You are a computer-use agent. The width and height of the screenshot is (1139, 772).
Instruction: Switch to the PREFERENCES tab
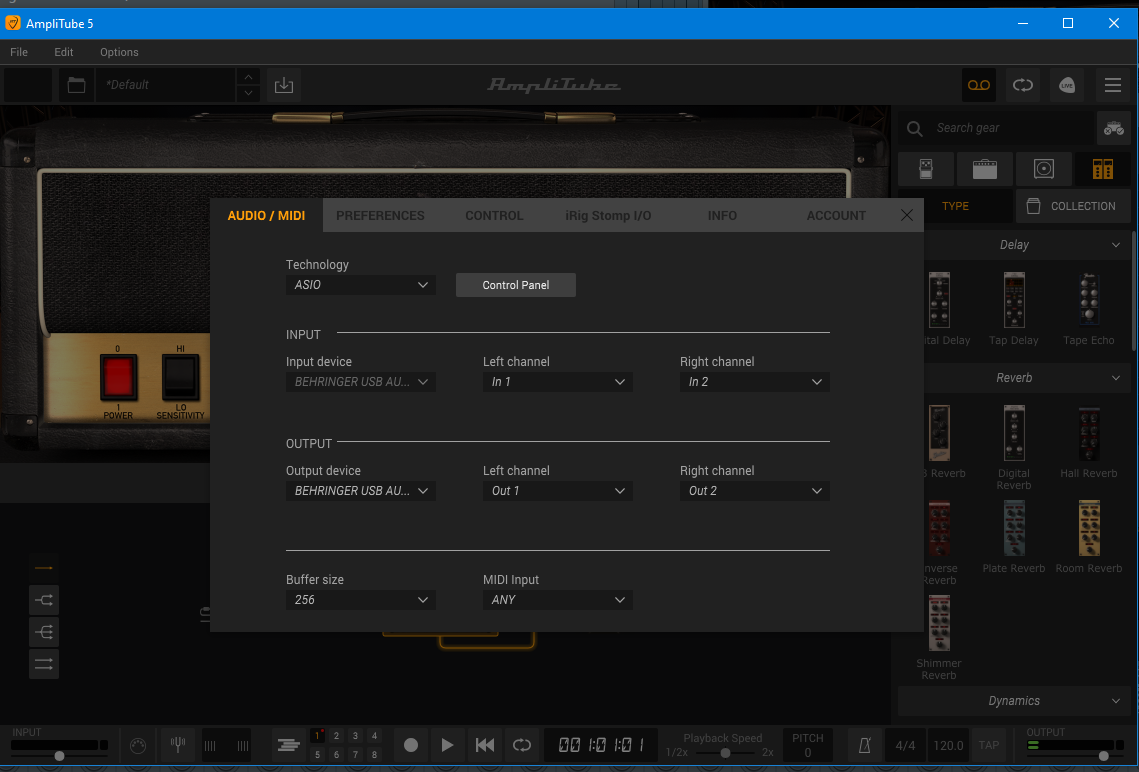point(380,216)
